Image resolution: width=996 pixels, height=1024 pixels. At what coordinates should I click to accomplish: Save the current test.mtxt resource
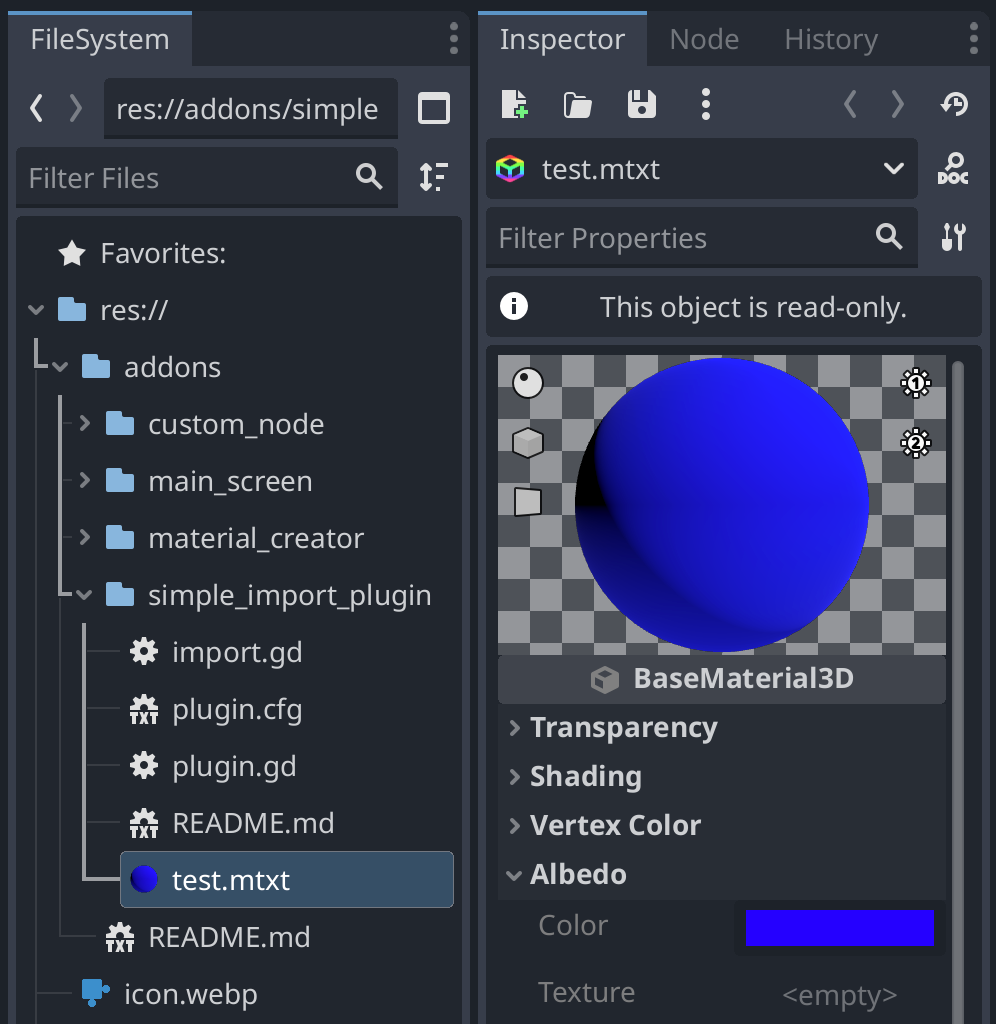pyautogui.click(x=642, y=104)
